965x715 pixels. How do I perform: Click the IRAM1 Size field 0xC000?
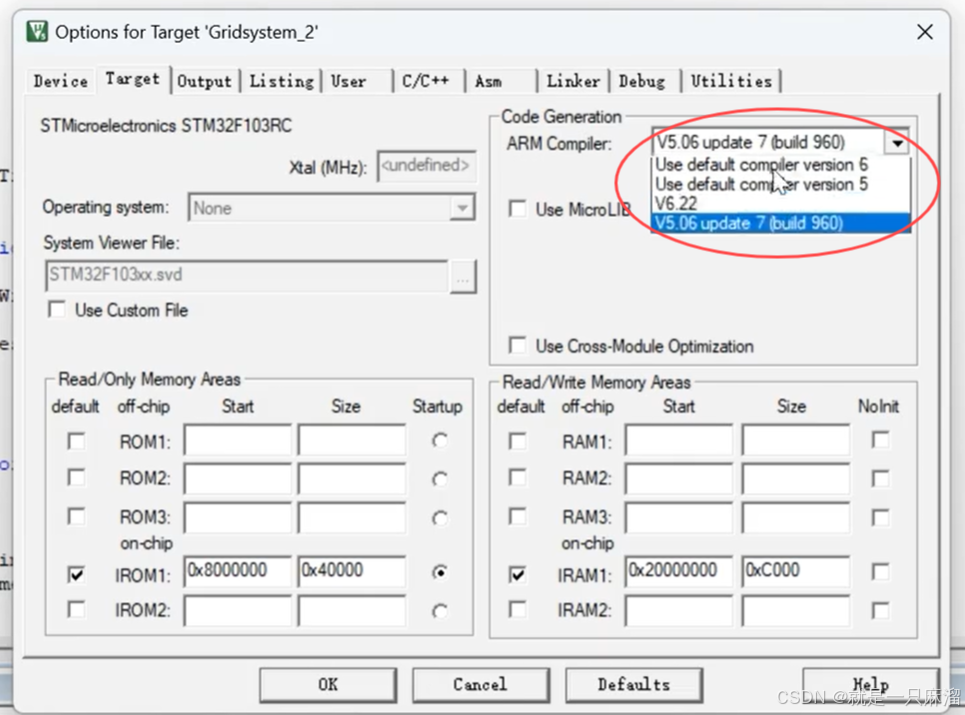796,571
